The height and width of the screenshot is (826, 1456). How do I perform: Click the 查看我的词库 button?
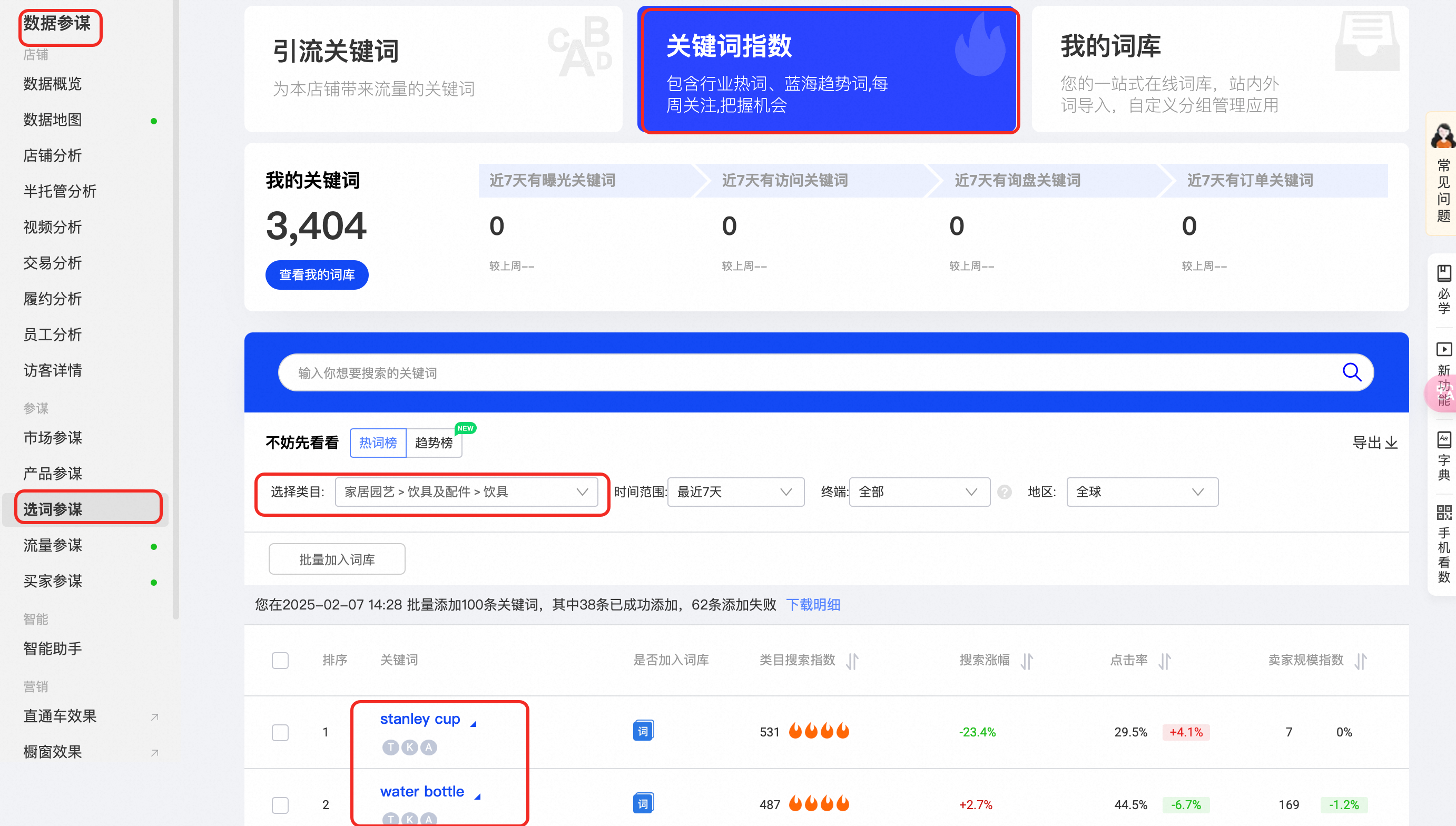pyautogui.click(x=317, y=275)
